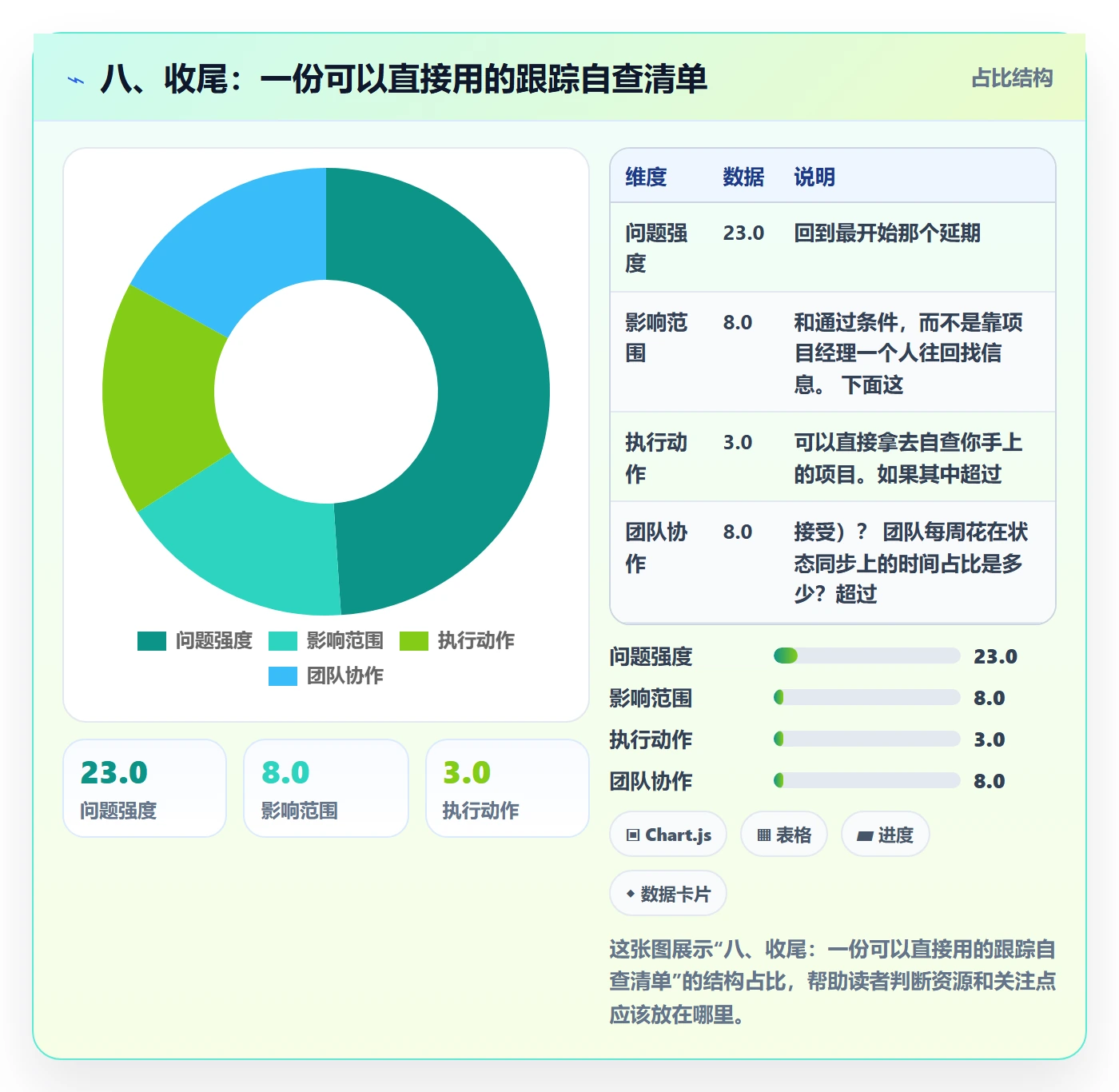Click the 占比结构 tag in the header
Screen dimensions: 1119x1092
tap(1012, 78)
